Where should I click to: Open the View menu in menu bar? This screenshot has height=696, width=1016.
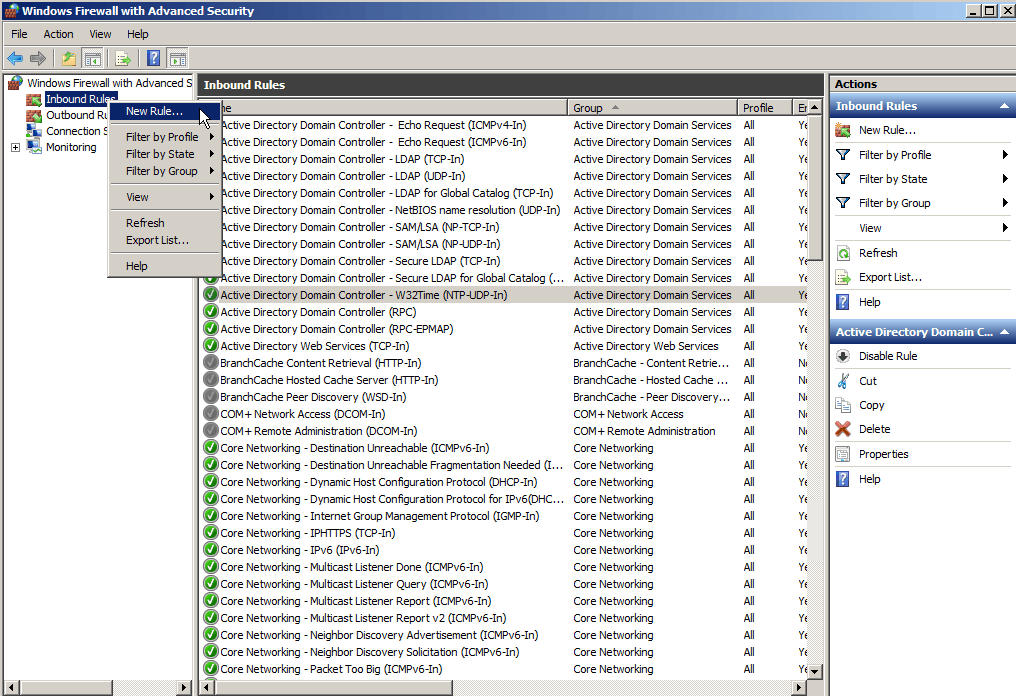pos(100,34)
